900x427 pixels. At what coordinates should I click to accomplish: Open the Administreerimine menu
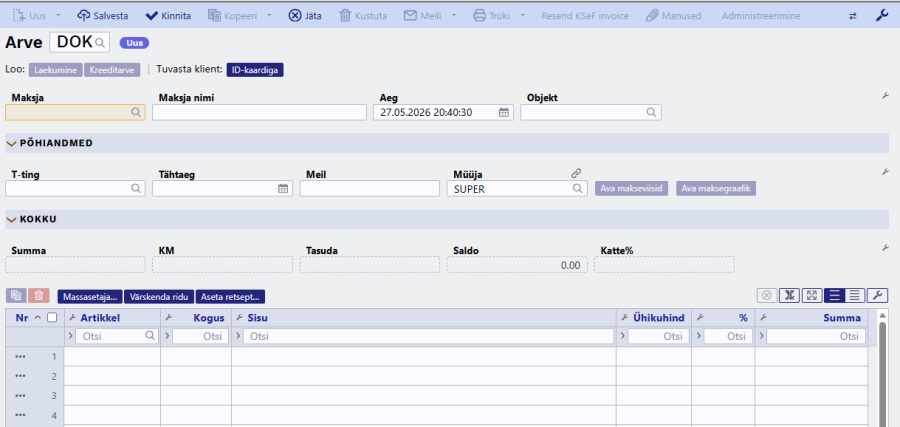761,15
